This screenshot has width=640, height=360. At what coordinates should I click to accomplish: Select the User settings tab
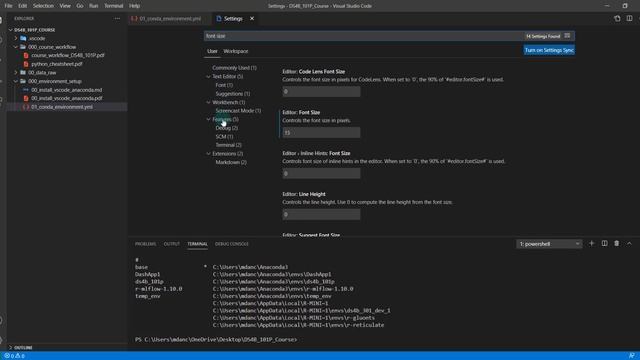tap(212, 51)
